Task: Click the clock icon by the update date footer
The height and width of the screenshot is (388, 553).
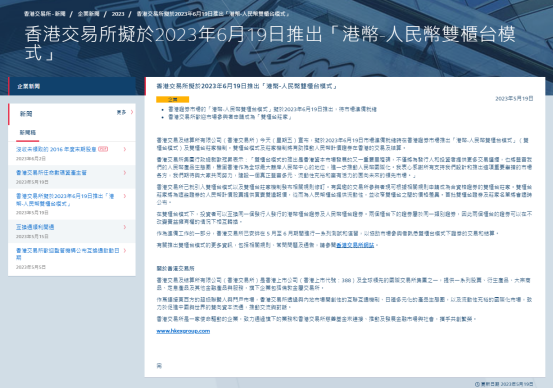Action: click(x=477, y=384)
